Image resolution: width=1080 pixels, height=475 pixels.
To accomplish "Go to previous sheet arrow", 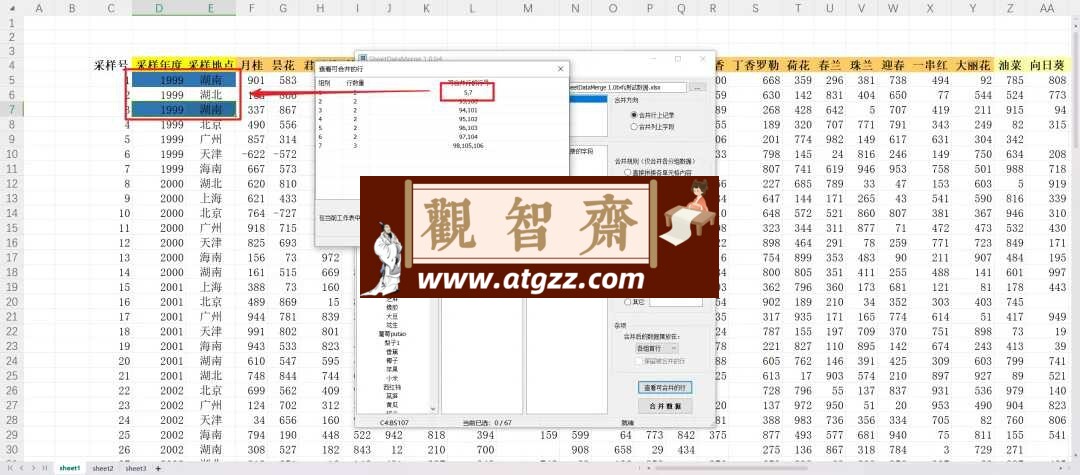I will click(21, 468).
